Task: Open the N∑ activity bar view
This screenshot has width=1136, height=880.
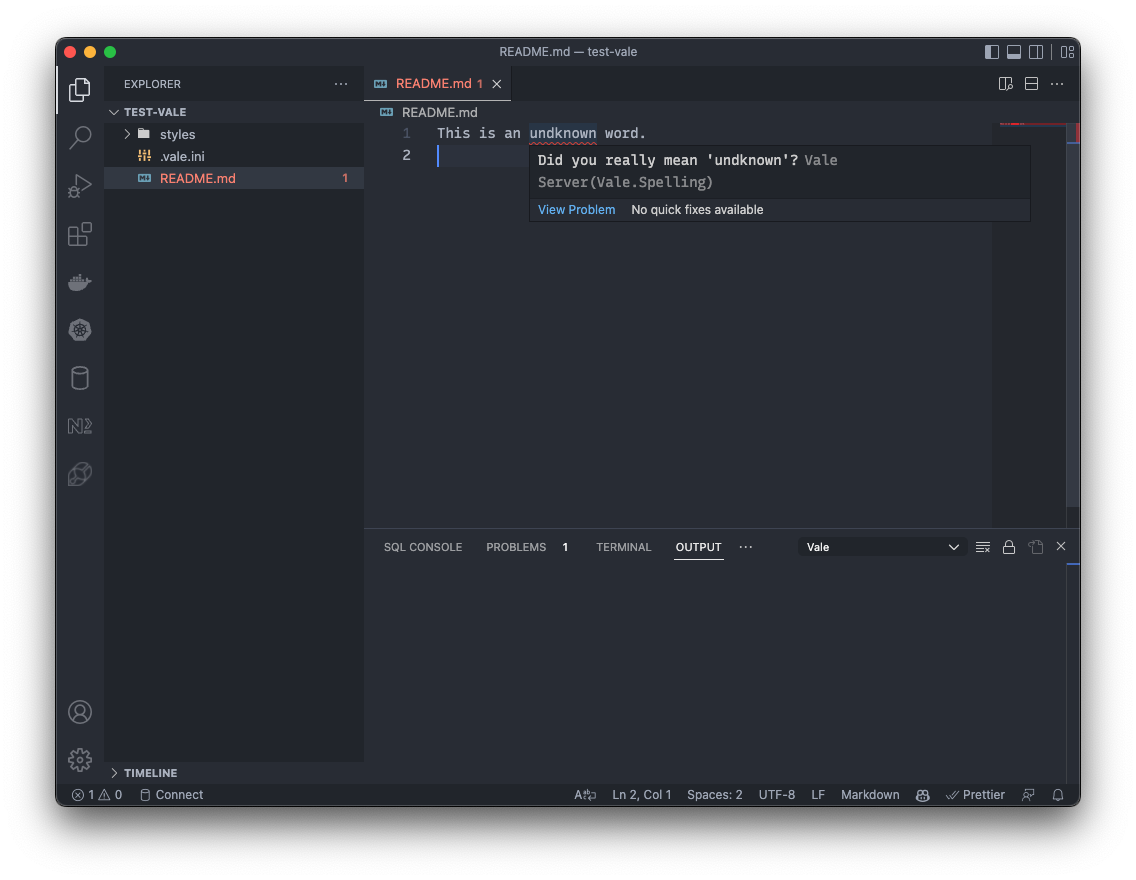Action: tap(80, 426)
